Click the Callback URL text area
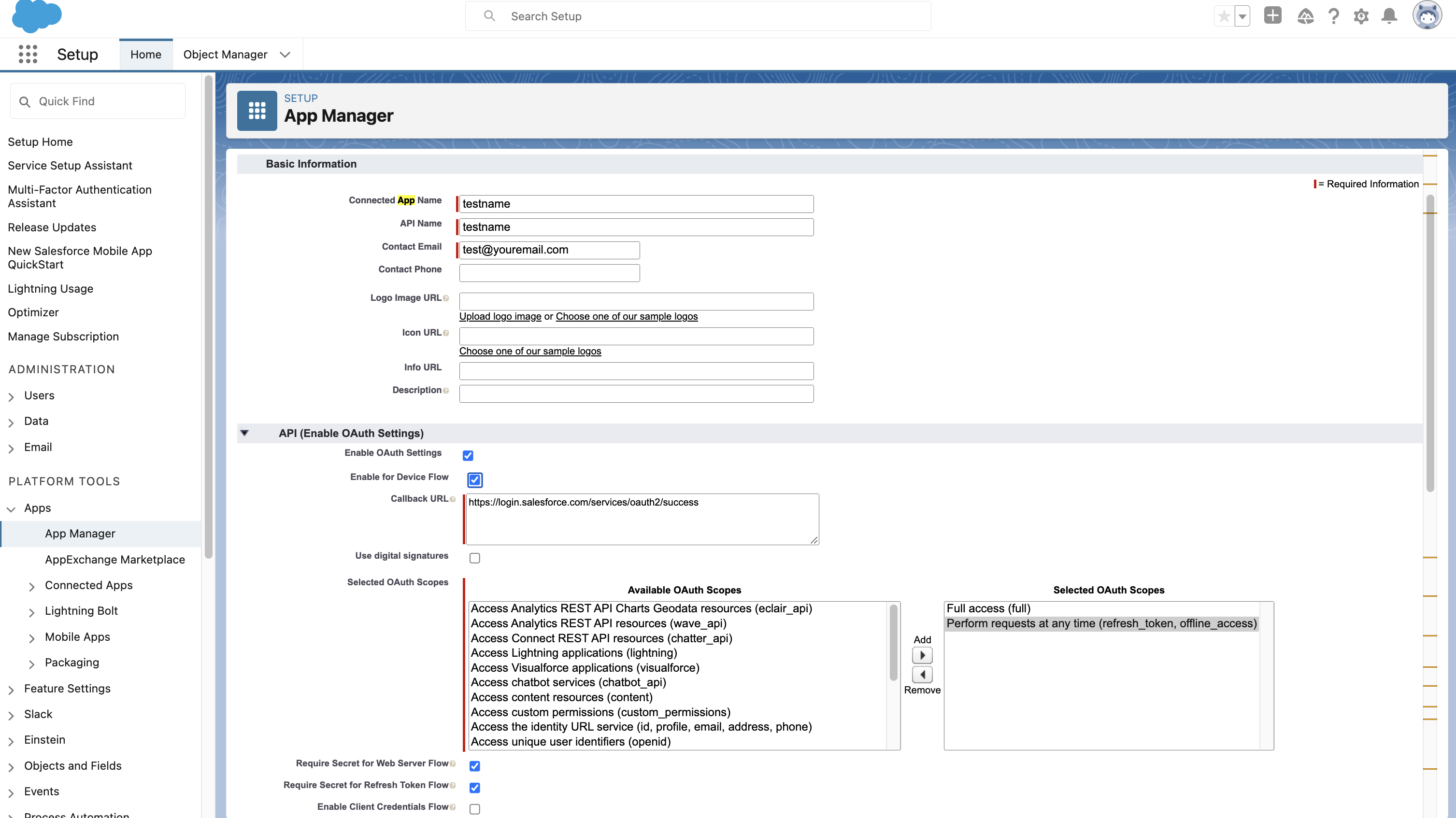Image resolution: width=1456 pixels, height=818 pixels. point(642,519)
